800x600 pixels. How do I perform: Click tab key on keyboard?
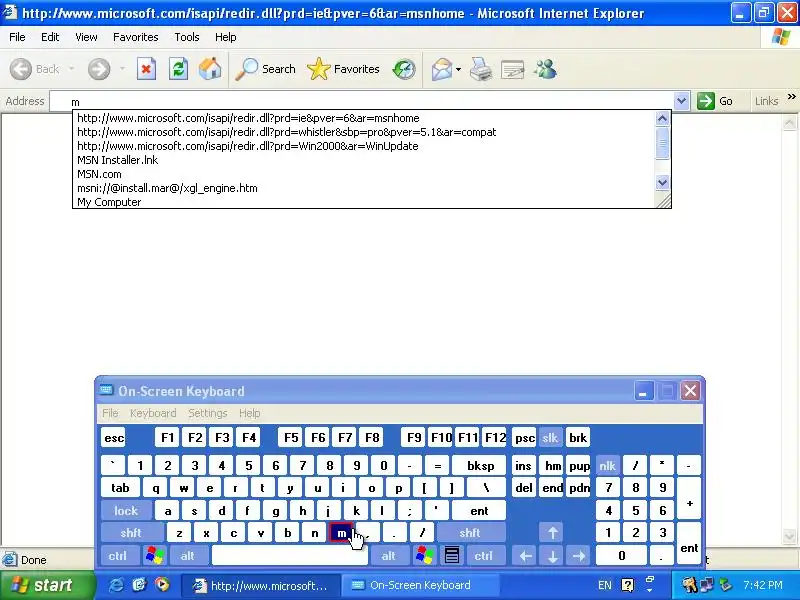click(x=120, y=488)
